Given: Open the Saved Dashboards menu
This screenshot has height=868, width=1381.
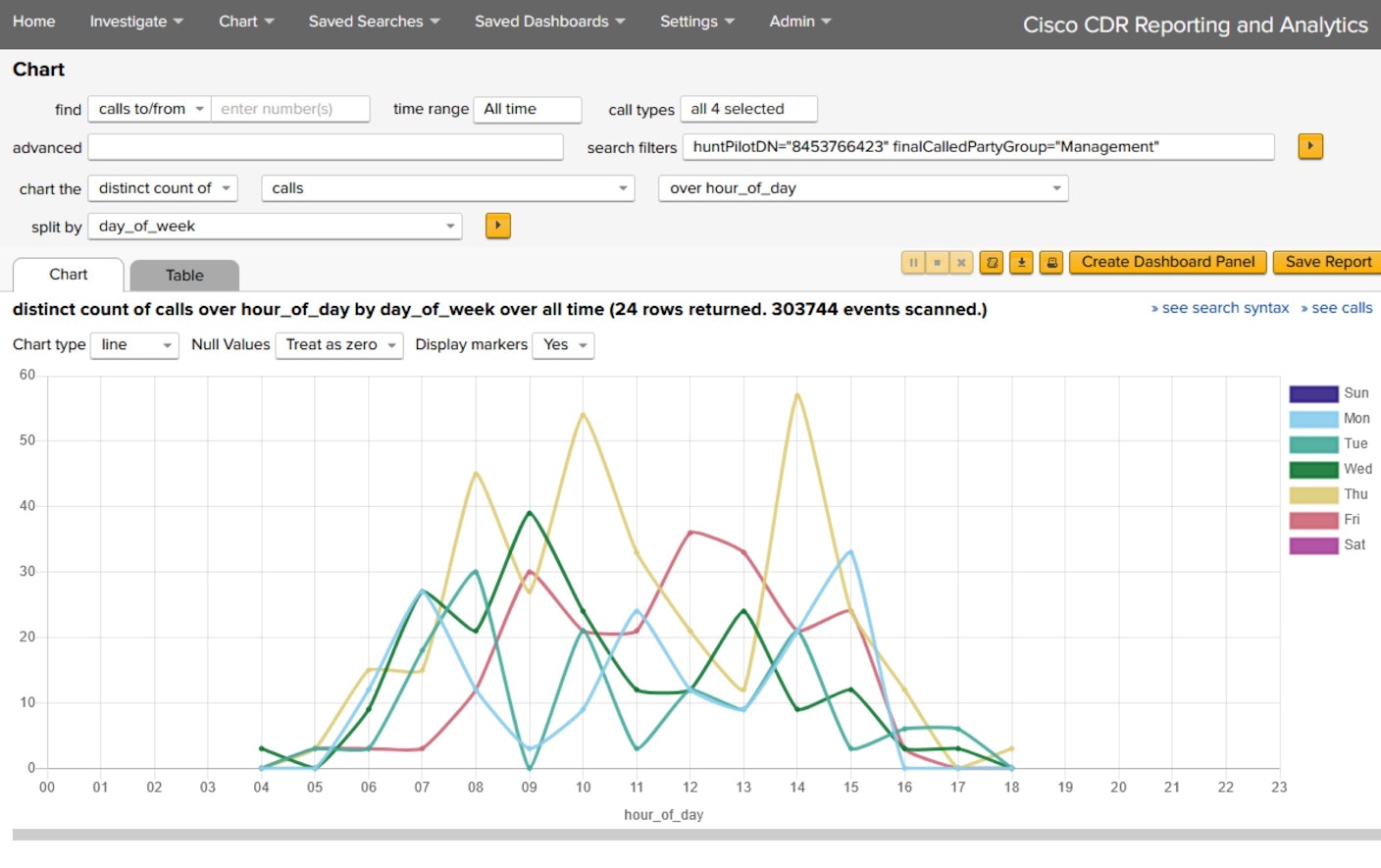Looking at the screenshot, I should pos(549,22).
